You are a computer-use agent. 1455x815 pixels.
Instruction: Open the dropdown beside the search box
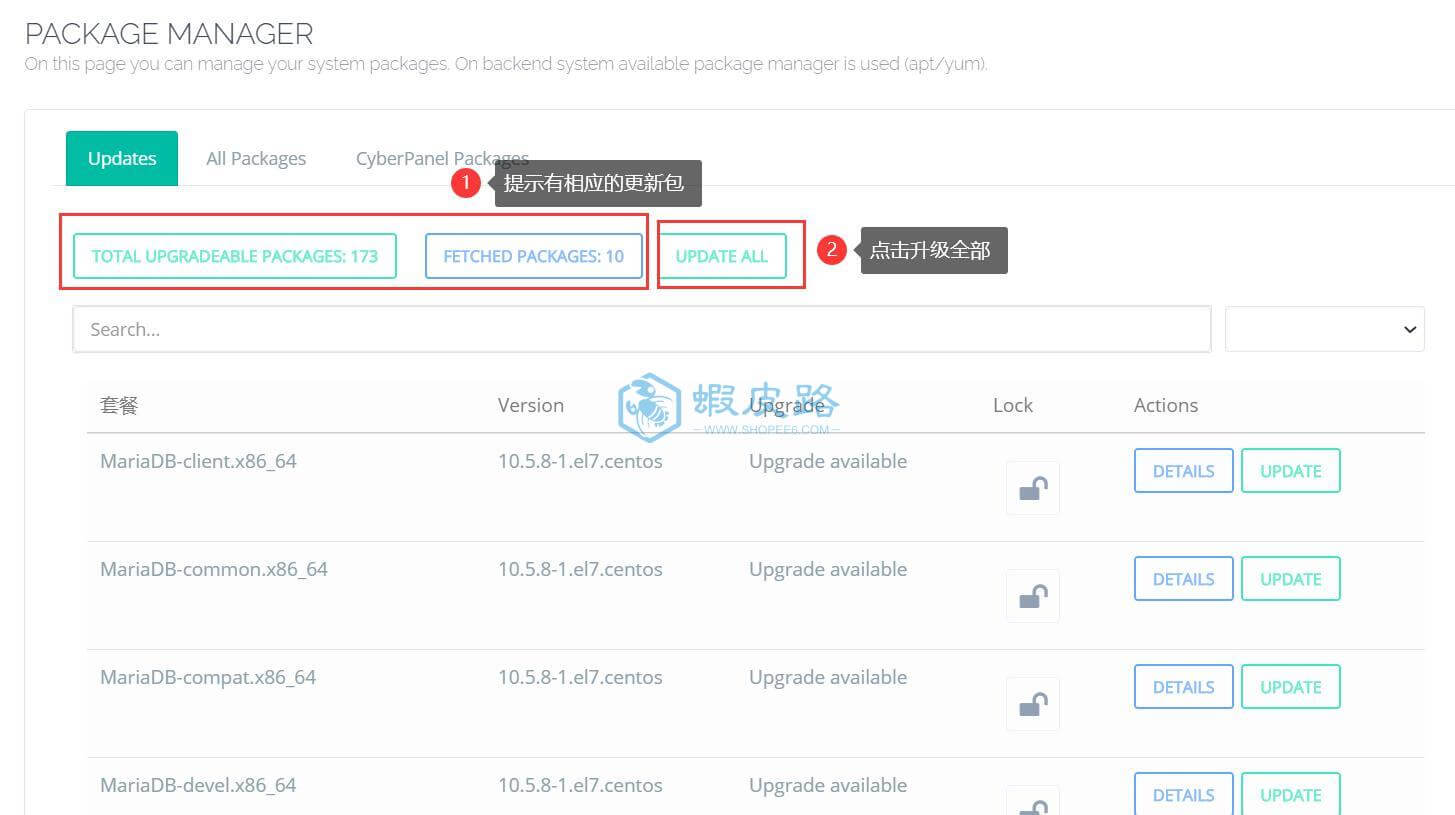point(1325,329)
